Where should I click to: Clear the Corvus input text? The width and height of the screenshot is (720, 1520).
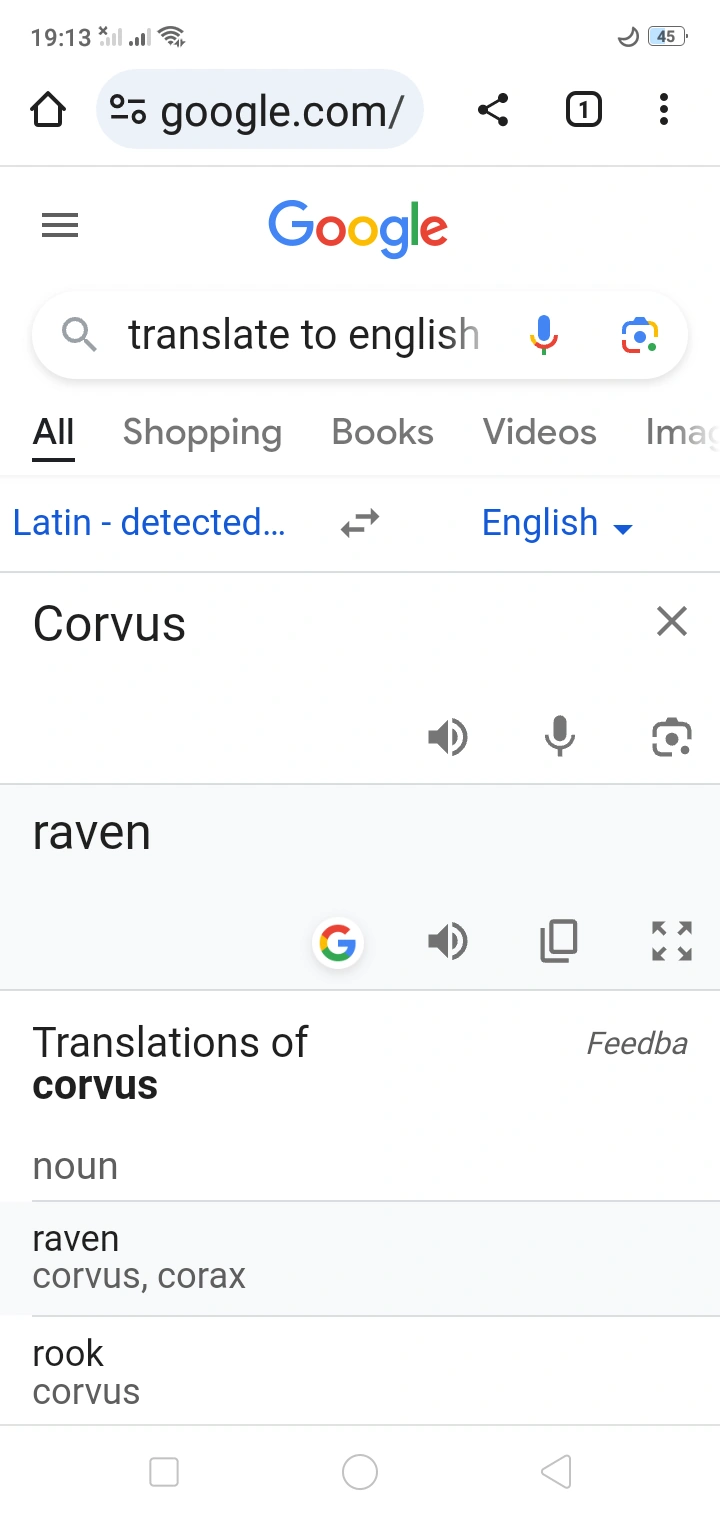[x=671, y=621]
